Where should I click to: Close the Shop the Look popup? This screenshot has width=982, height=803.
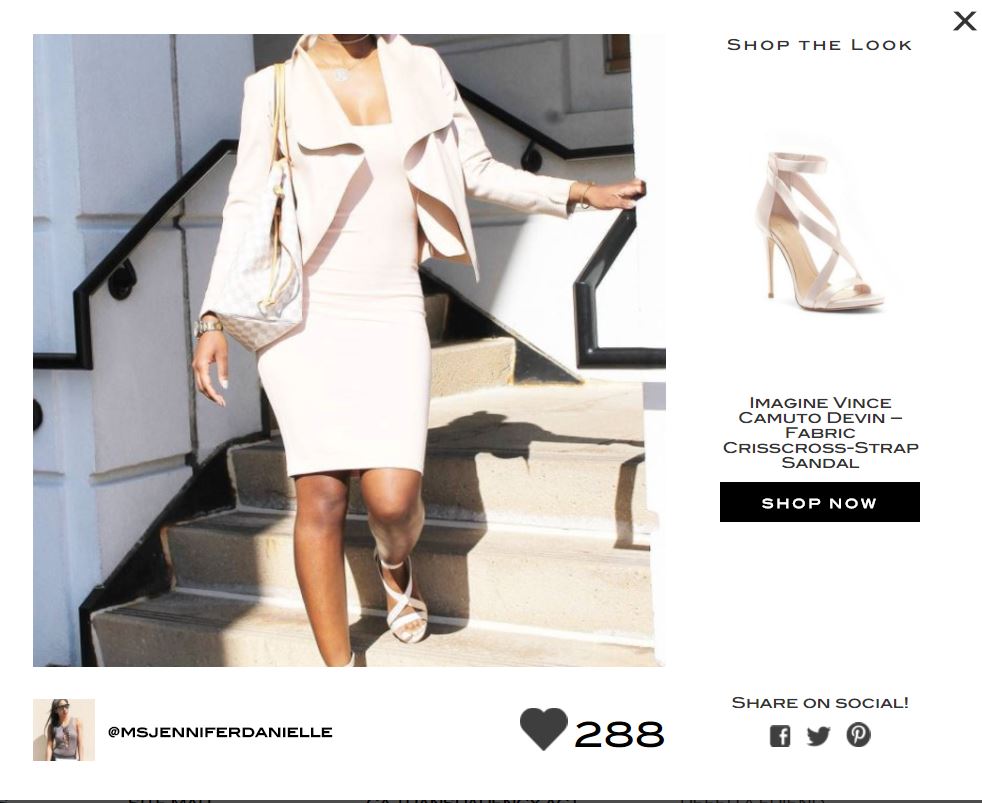(x=964, y=21)
